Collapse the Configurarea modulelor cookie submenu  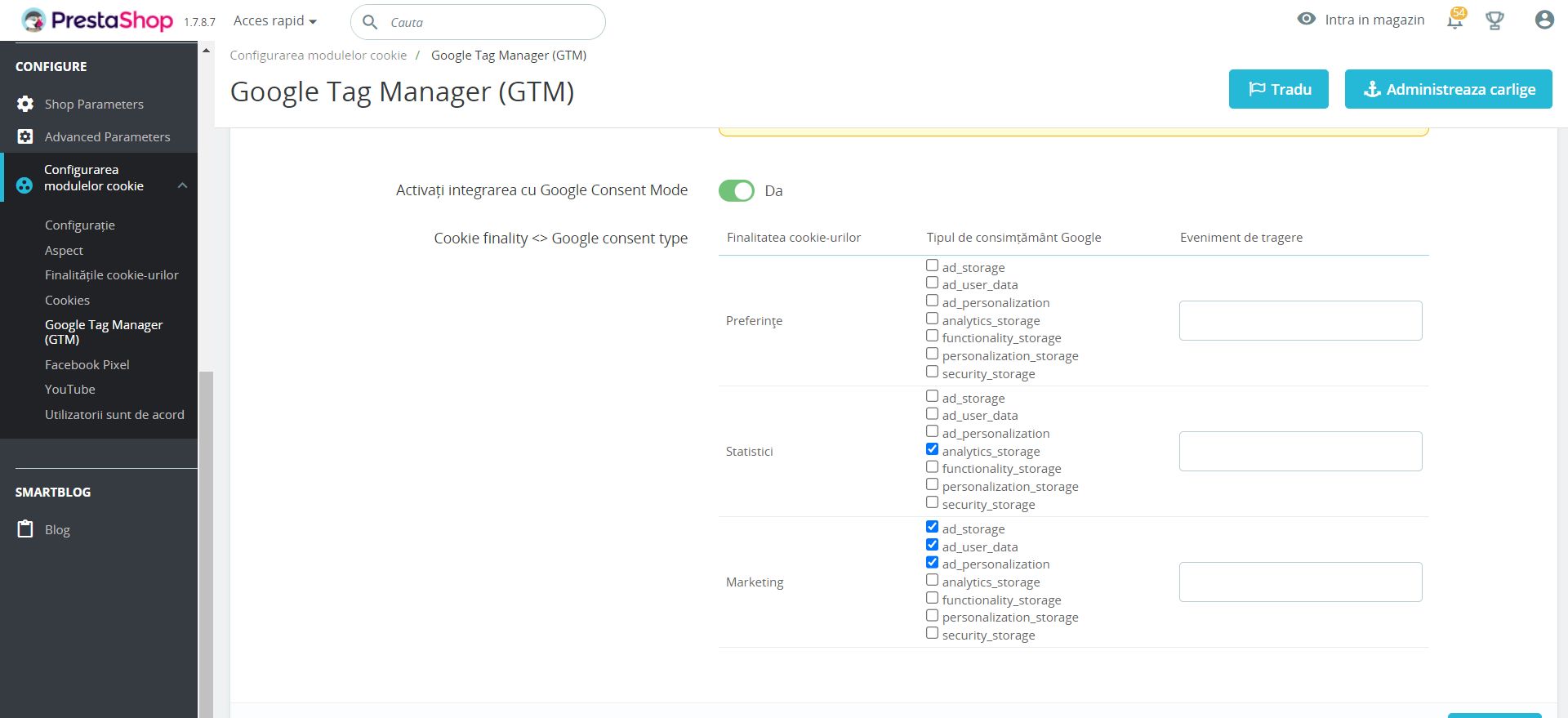tap(182, 185)
